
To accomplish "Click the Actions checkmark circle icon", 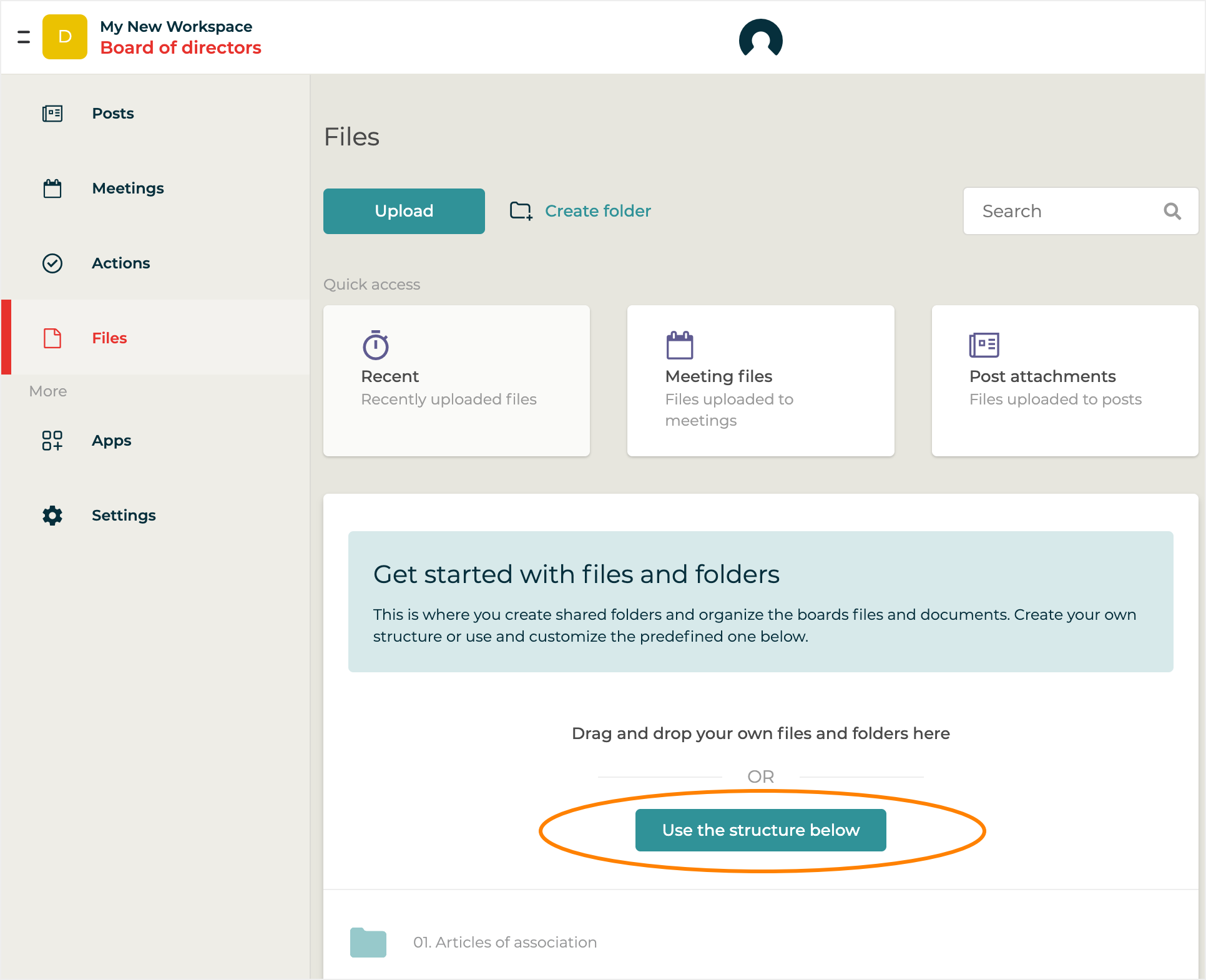I will [x=52, y=263].
